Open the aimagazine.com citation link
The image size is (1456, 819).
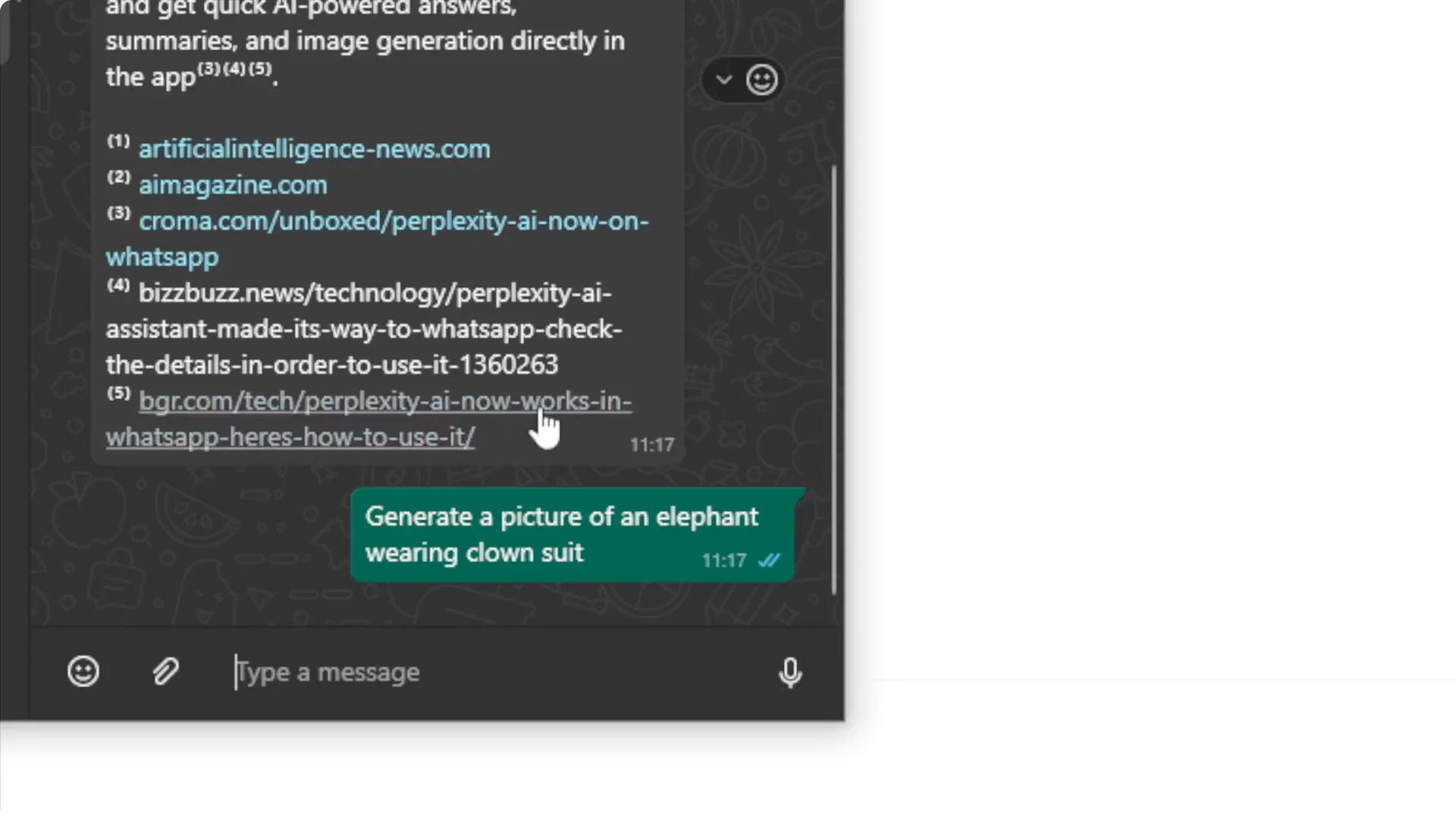pos(232,184)
